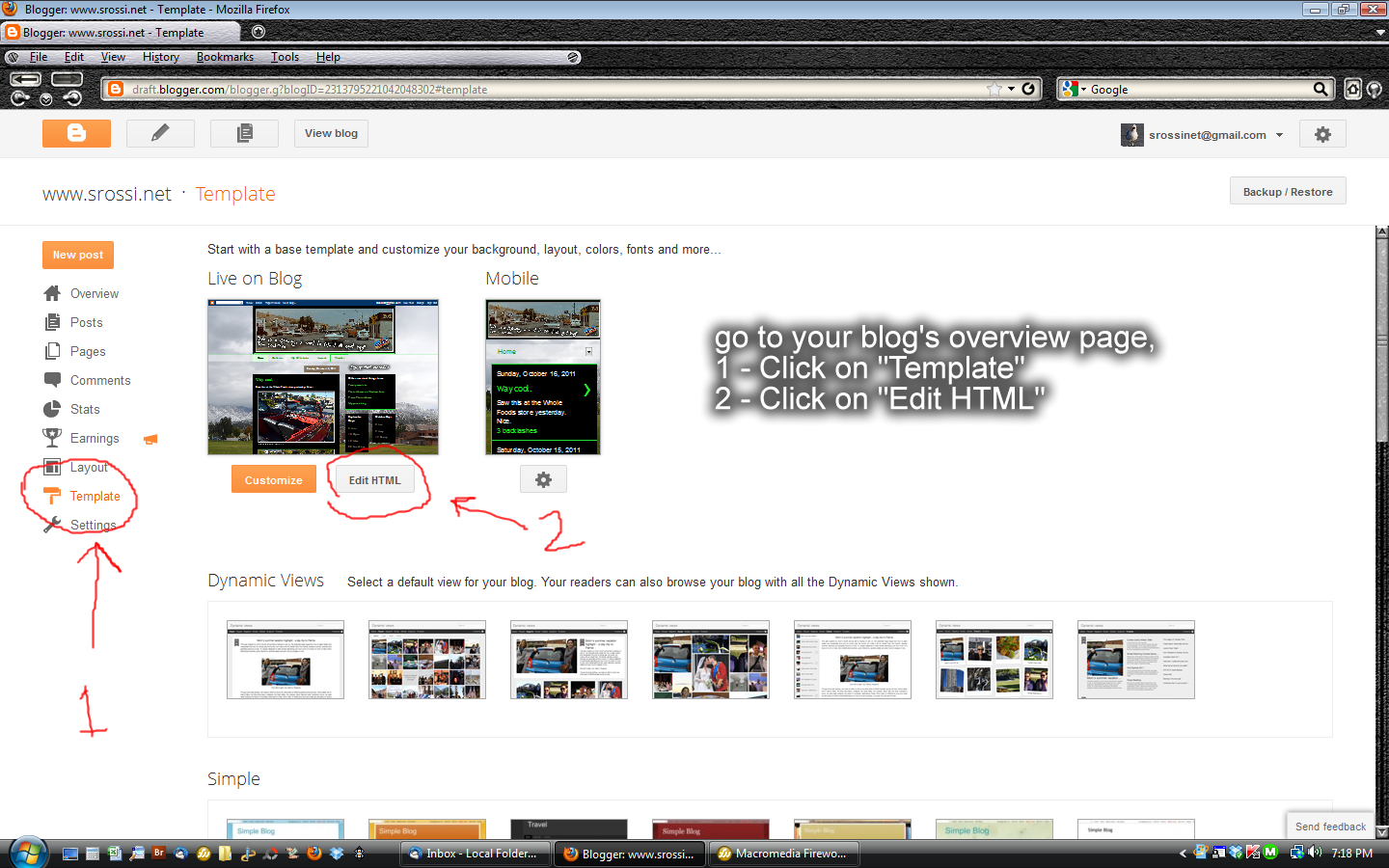Click the Earnings megaphone notification icon

point(150,439)
